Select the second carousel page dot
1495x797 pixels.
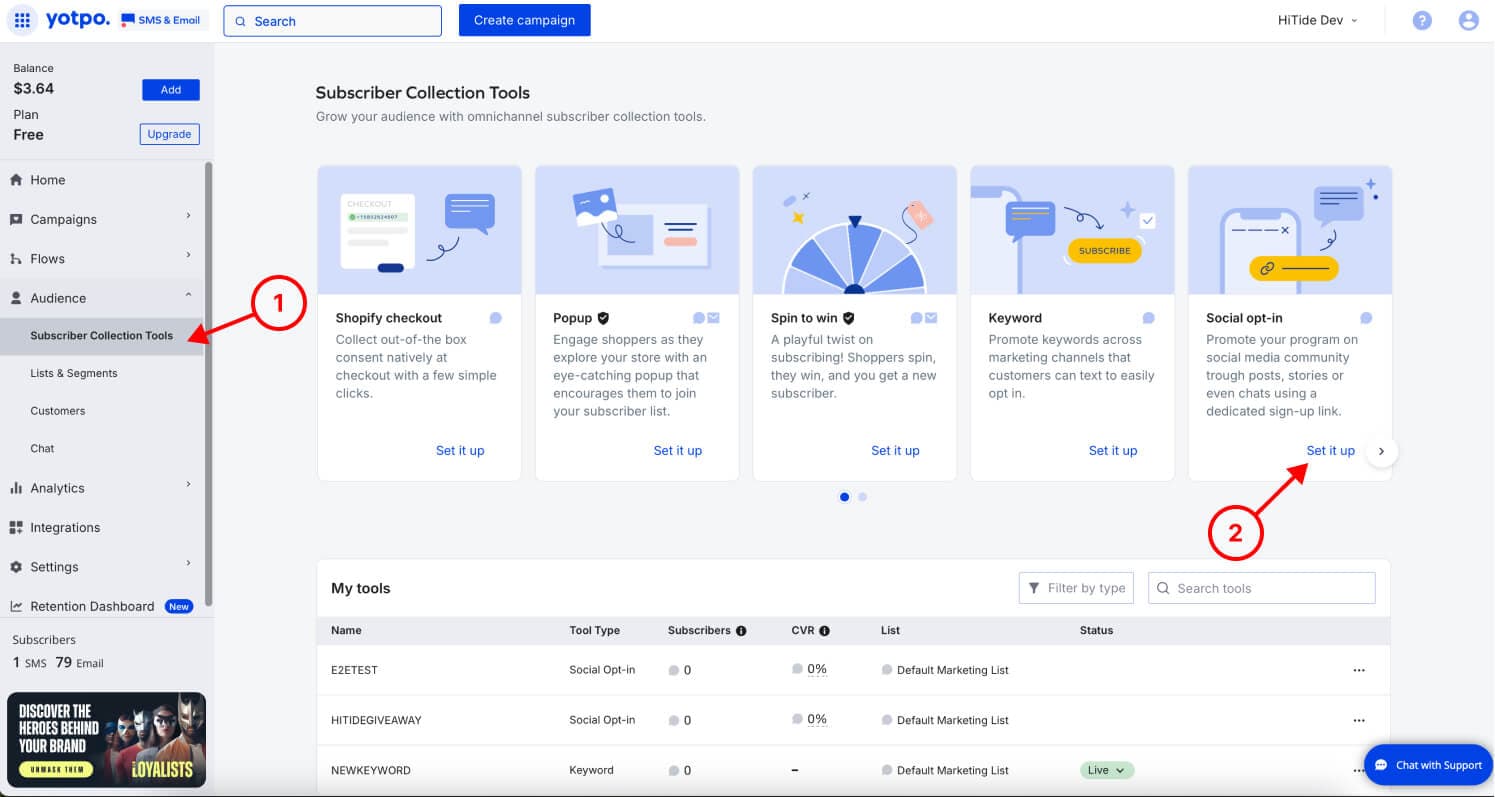pos(863,497)
